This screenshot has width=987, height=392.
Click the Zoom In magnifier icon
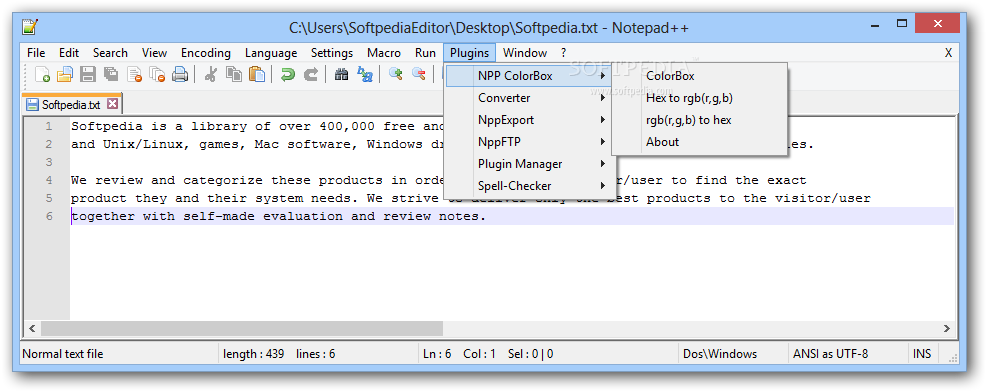pos(396,74)
